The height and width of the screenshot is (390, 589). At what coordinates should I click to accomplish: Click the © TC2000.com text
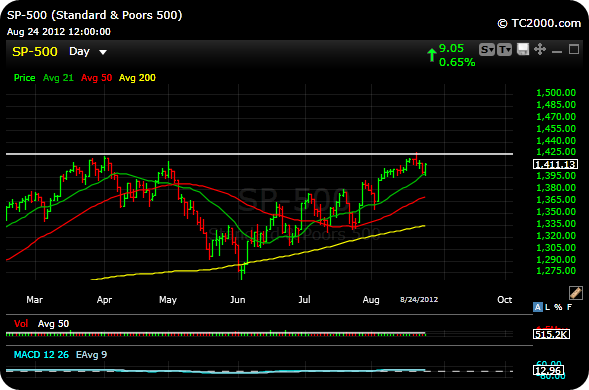pyautogui.click(x=539, y=23)
